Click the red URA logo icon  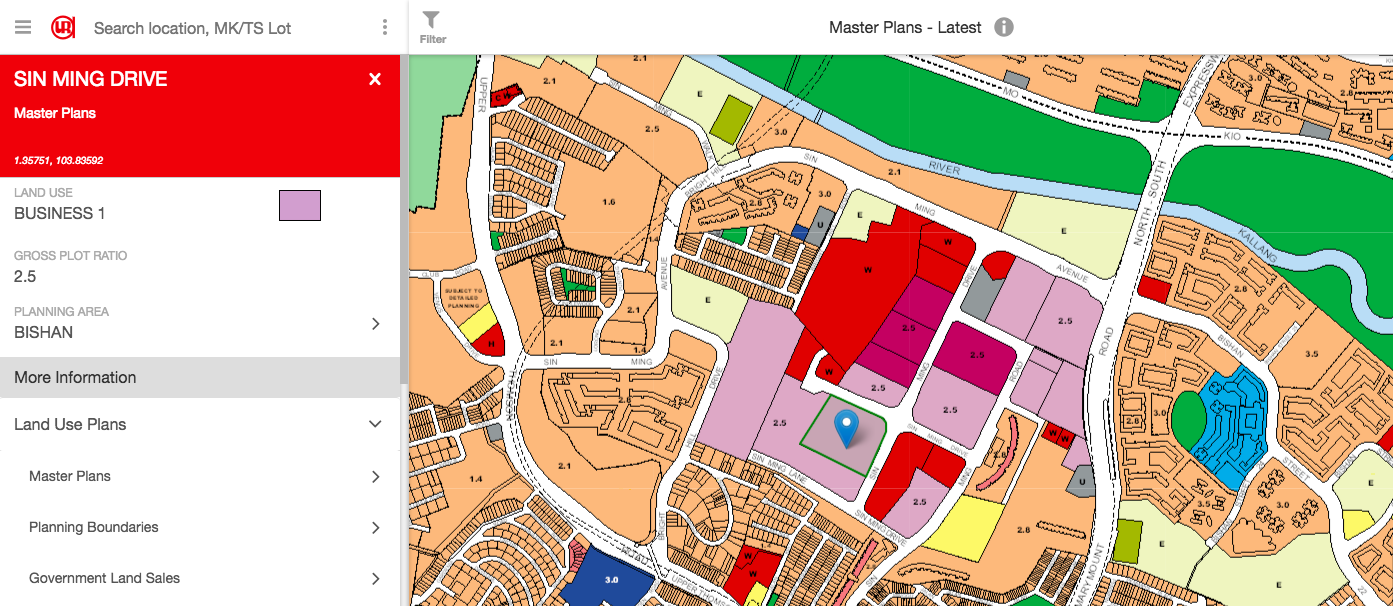pyautogui.click(x=64, y=27)
